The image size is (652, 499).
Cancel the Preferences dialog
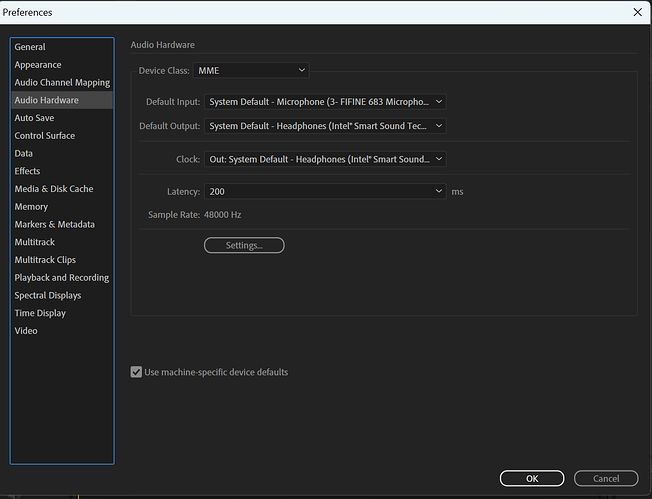click(x=606, y=479)
